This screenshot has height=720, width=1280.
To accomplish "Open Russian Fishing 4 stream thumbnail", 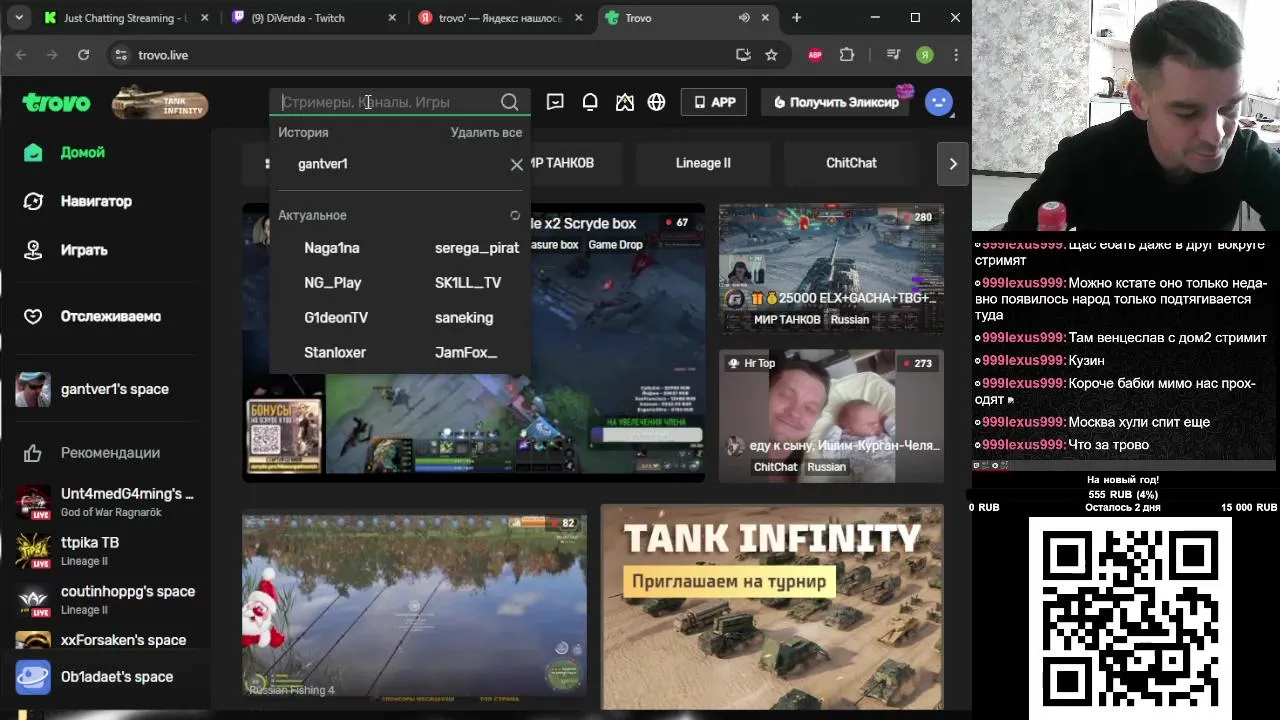I will (414, 606).
